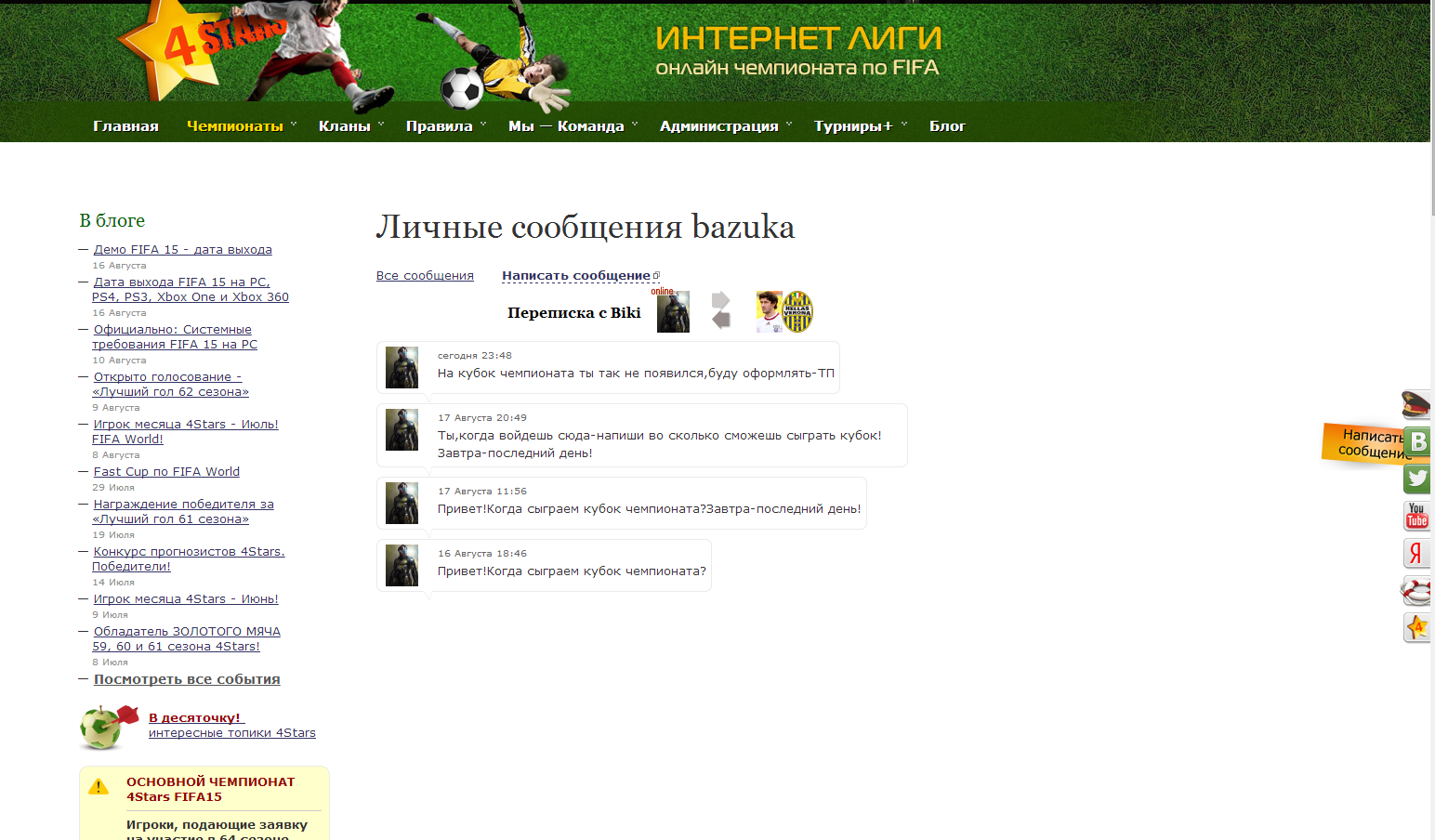Click the 'сегодня 23:48' timestamp
This screenshot has width=1435, height=840.
pos(475,356)
